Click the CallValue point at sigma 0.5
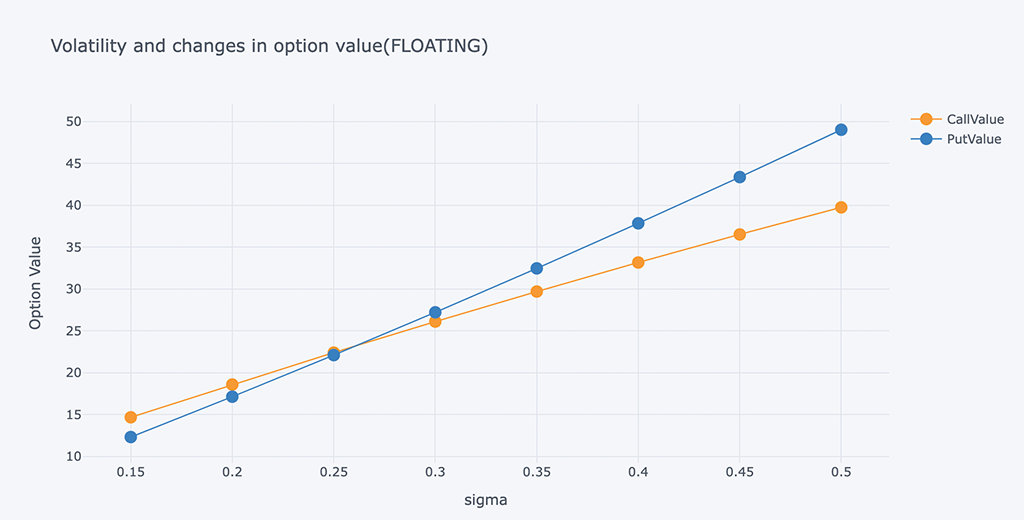 pos(841,207)
